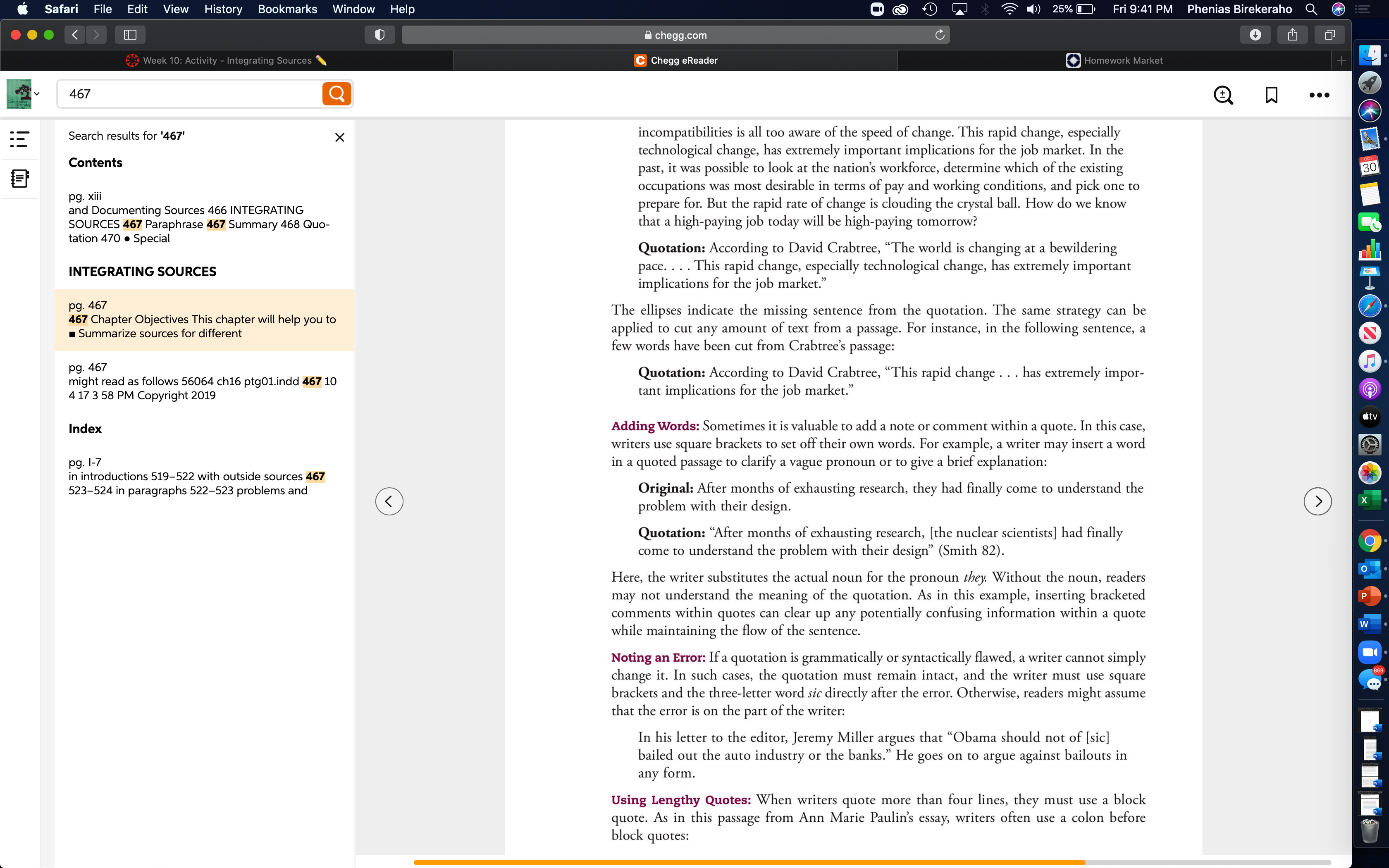Open Microsoft Word from the Dock

point(1370,624)
